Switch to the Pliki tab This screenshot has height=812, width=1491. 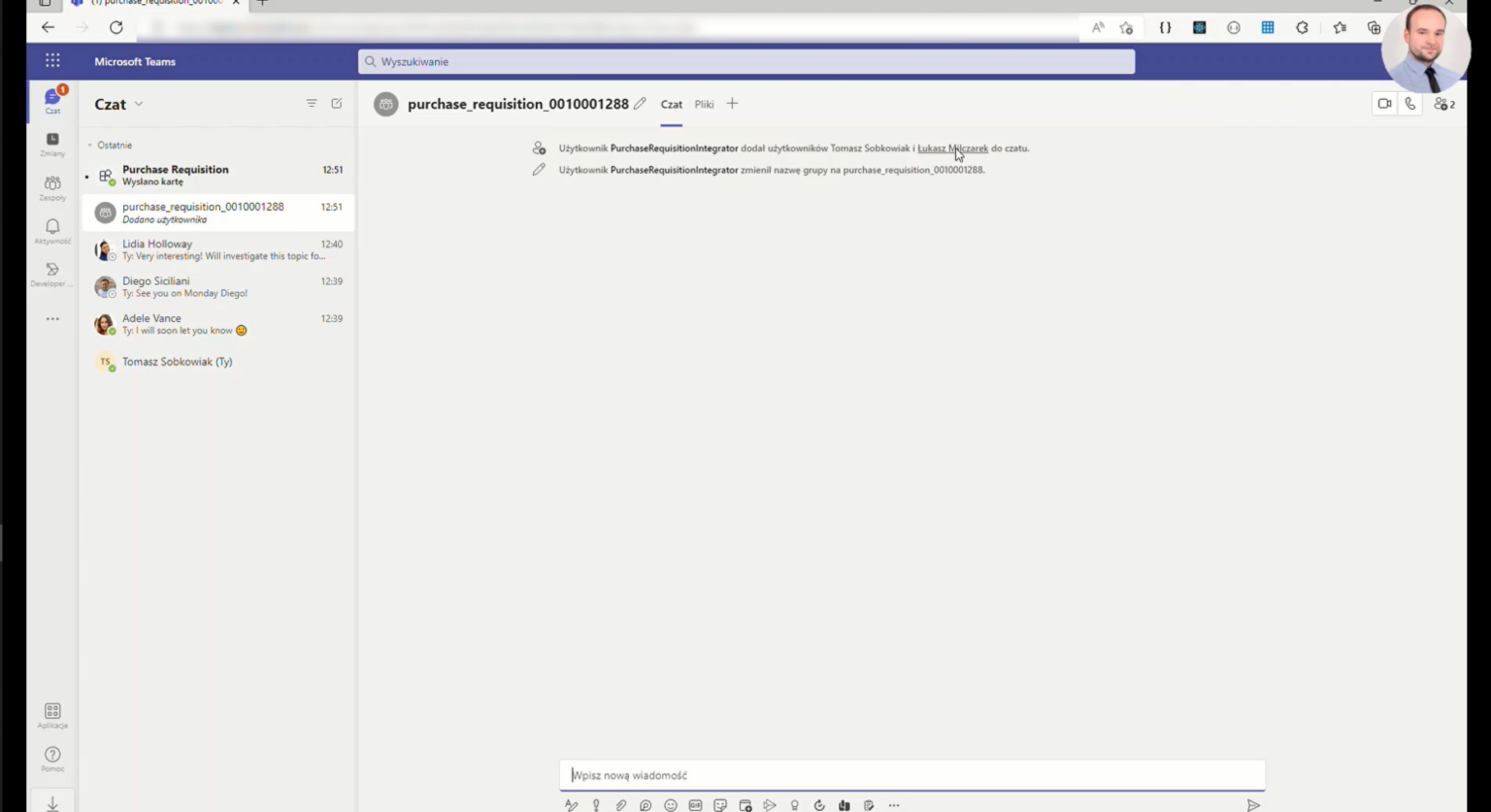(x=704, y=104)
